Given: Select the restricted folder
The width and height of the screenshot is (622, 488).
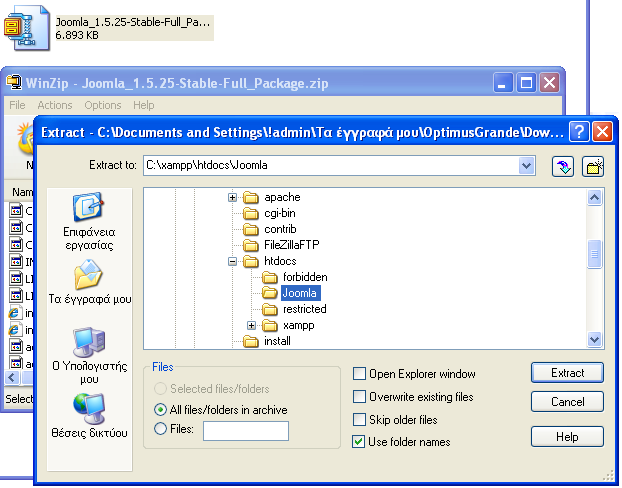Looking at the screenshot, I should pos(294,309).
